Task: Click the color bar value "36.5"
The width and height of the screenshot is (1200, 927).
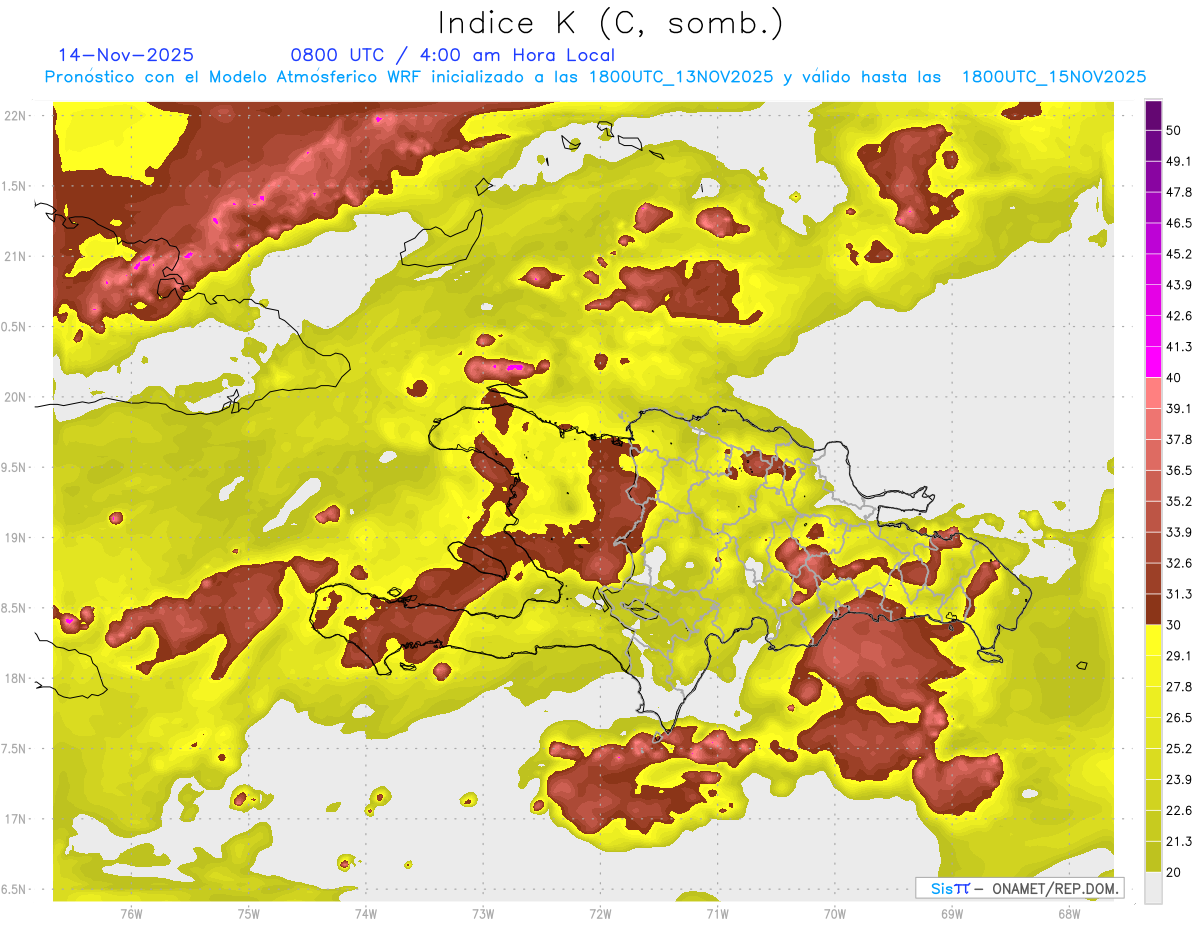Action: (x=1179, y=470)
